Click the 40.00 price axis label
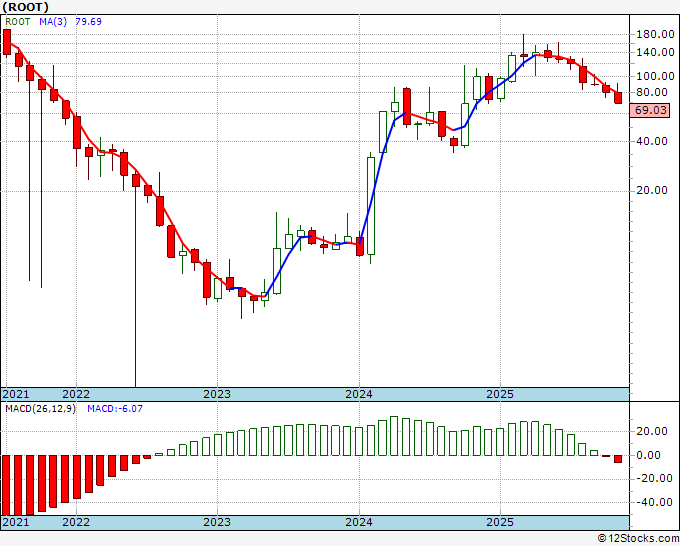680x546 pixels. pos(651,141)
